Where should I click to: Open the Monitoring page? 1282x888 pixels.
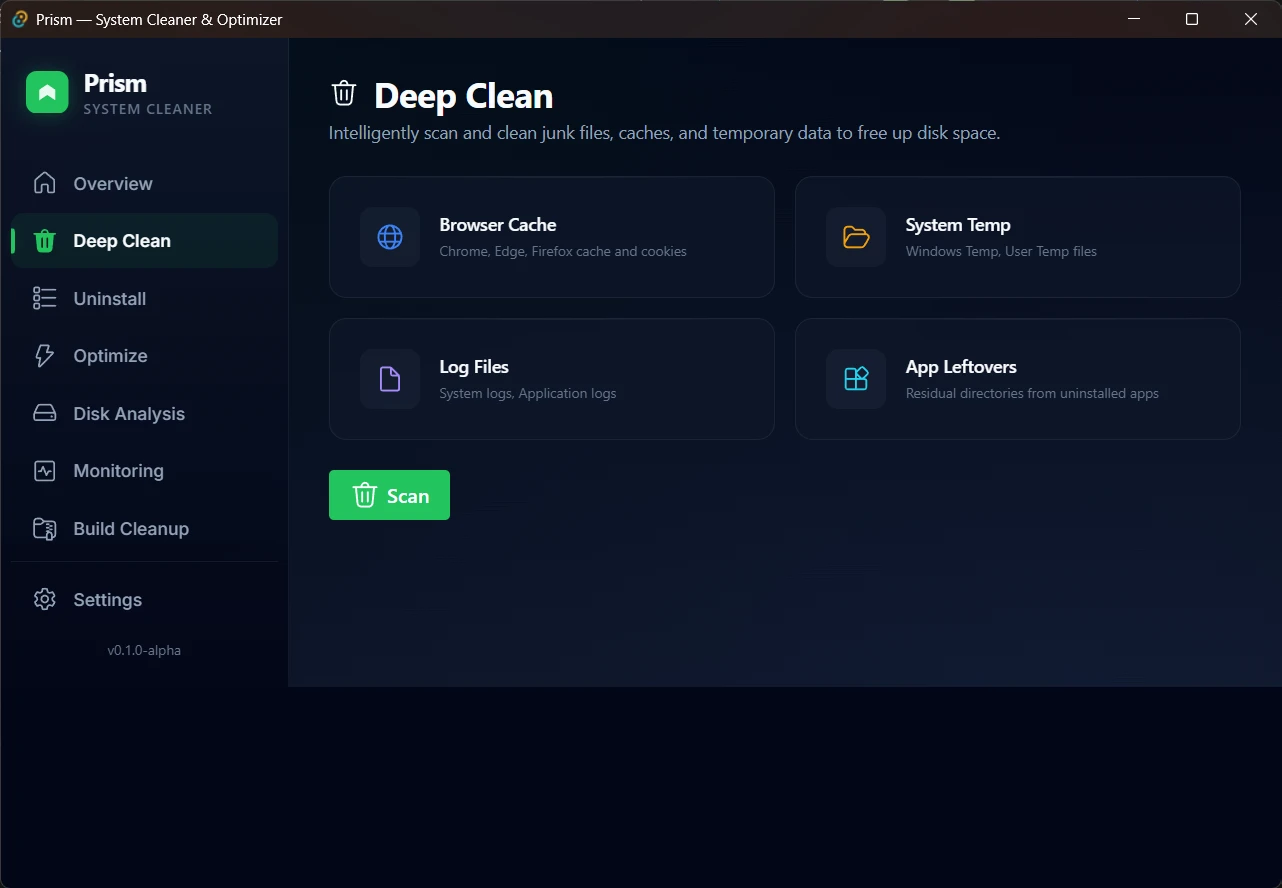click(144, 471)
